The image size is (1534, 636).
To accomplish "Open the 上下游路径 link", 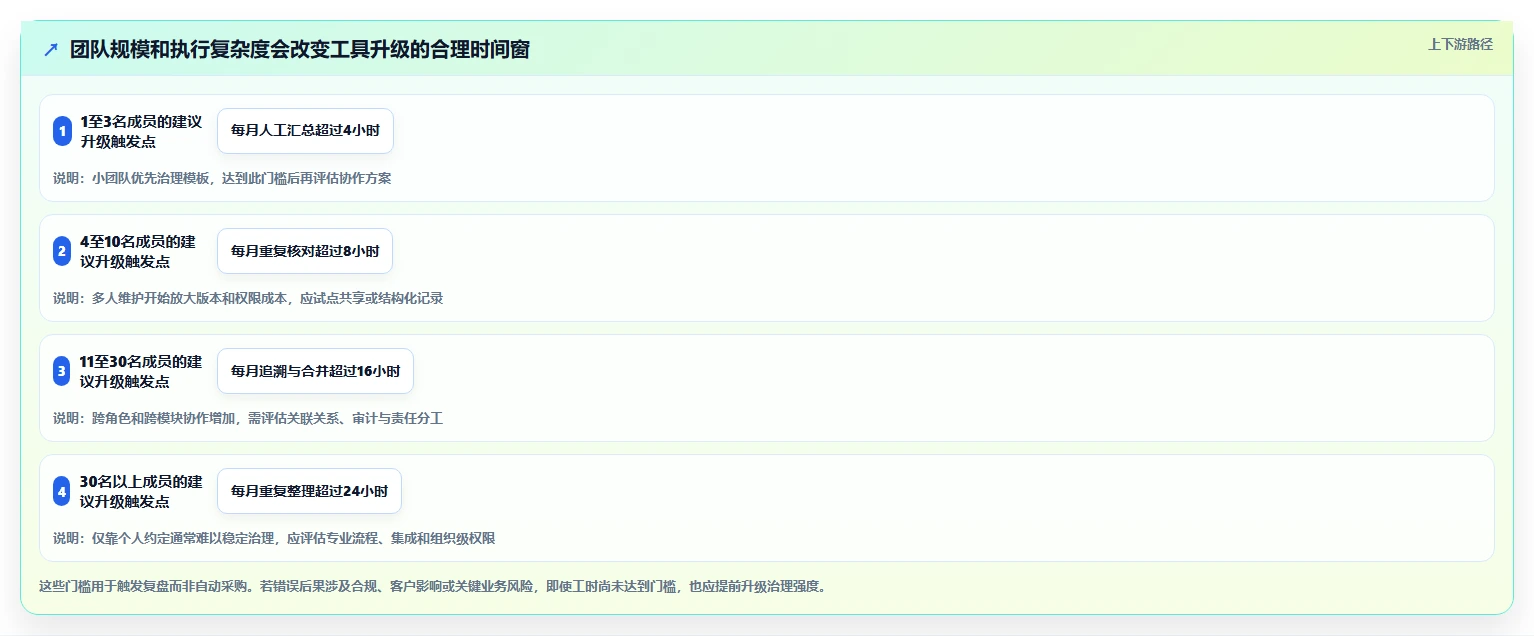I will point(1460,44).
